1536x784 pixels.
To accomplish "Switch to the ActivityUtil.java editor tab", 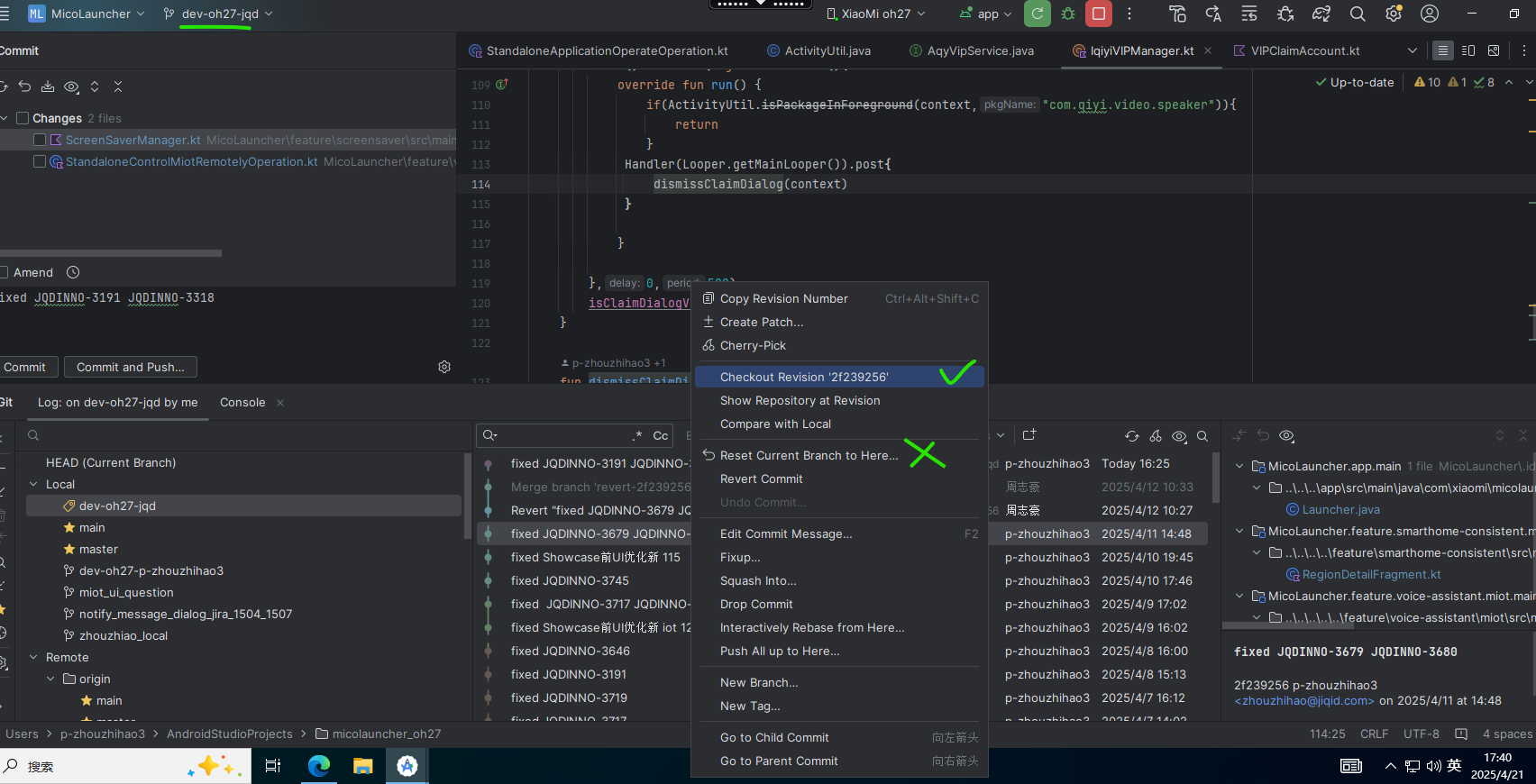I will (x=818, y=50).
